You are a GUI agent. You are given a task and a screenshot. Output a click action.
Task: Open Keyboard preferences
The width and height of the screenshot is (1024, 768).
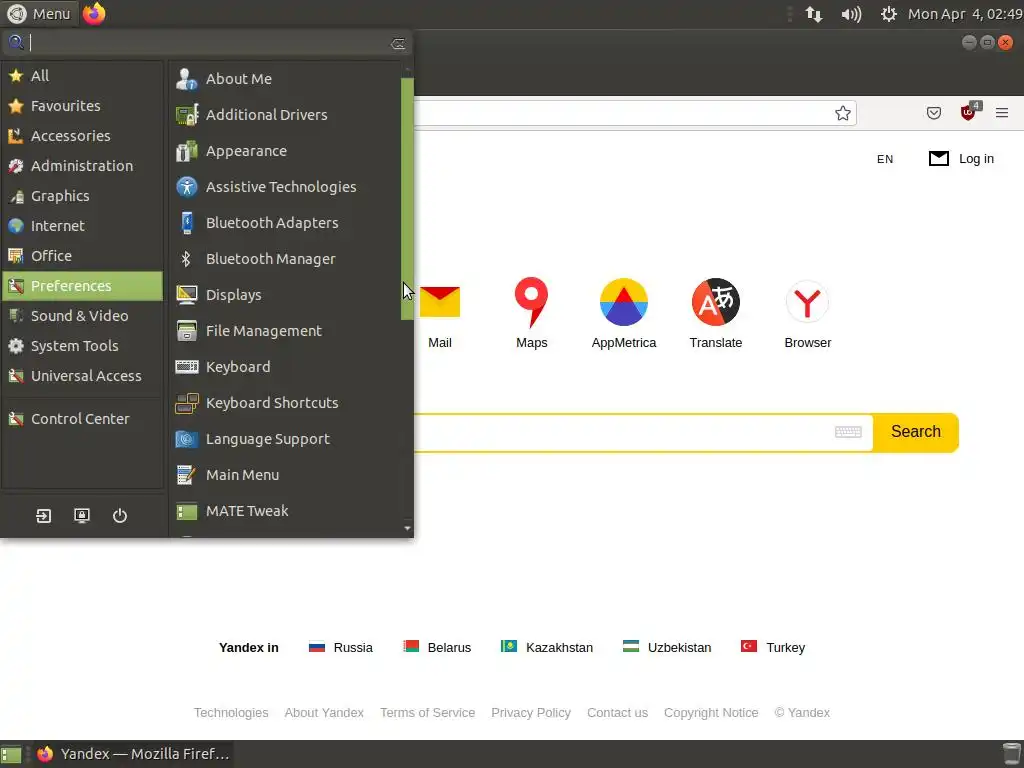285,367
